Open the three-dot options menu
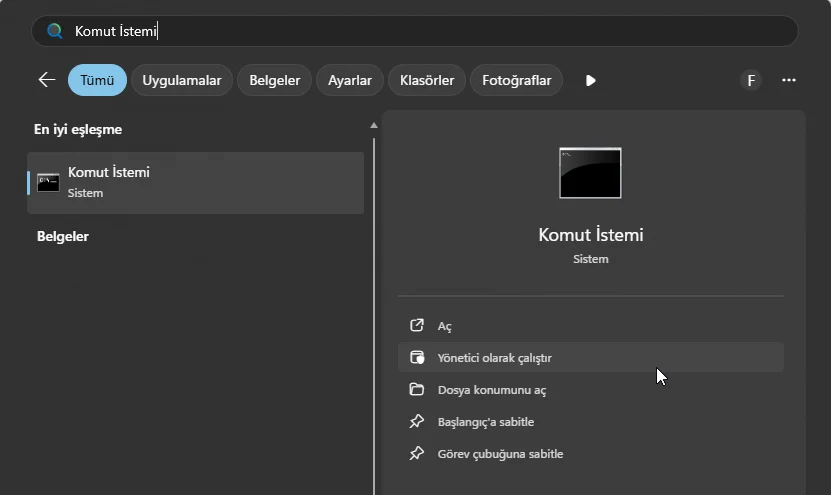This screenshot has width=831, height=495. click(789, 80)
